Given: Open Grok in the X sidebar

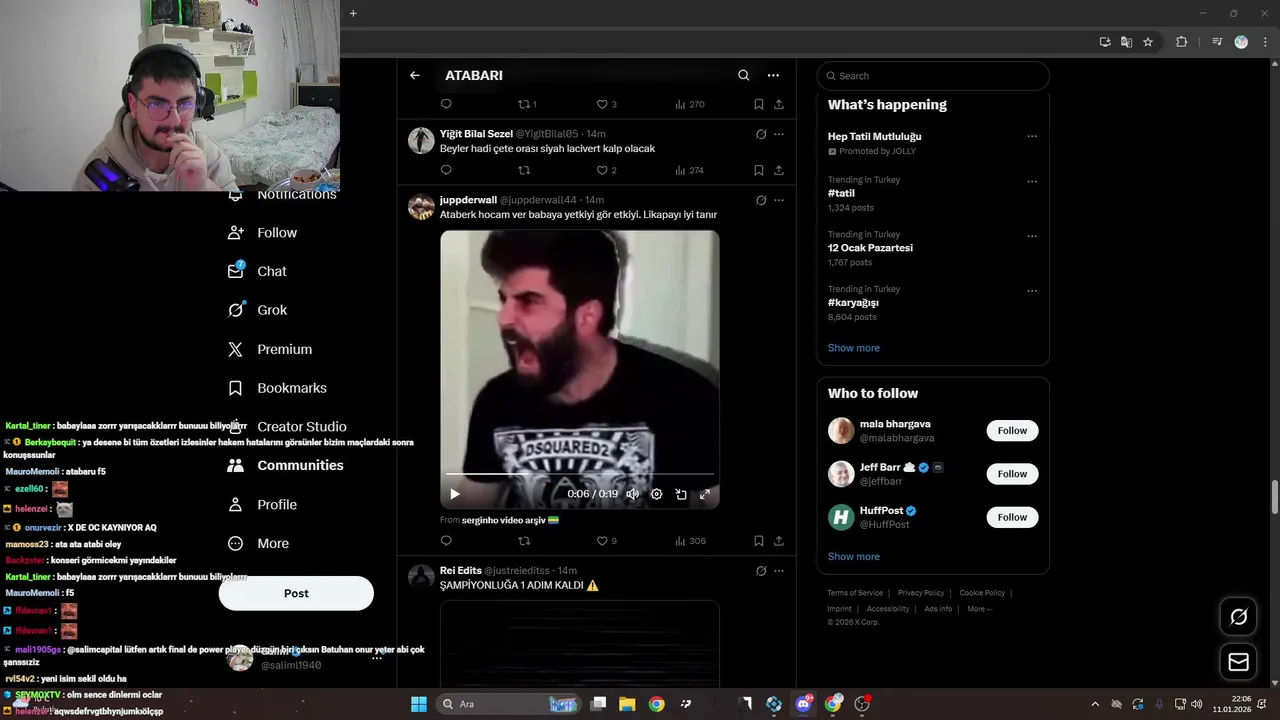Looking at the screenshot, I should (x=257, y=310).
